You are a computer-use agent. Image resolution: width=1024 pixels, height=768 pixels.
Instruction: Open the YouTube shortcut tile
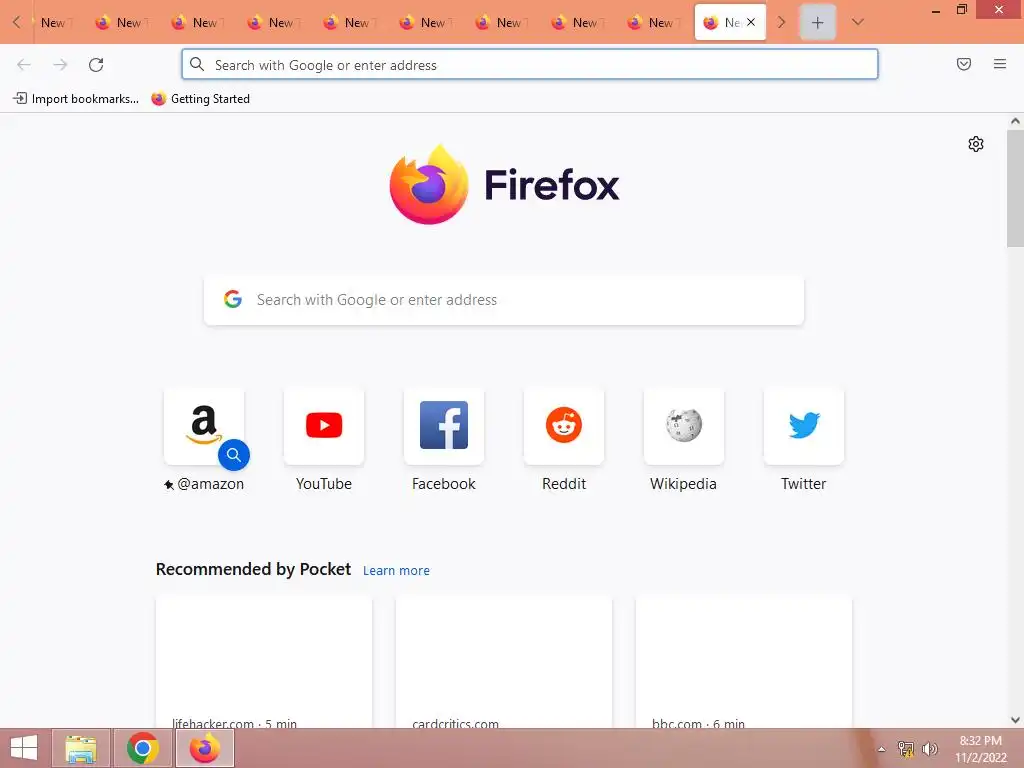(x=324, y=426)
